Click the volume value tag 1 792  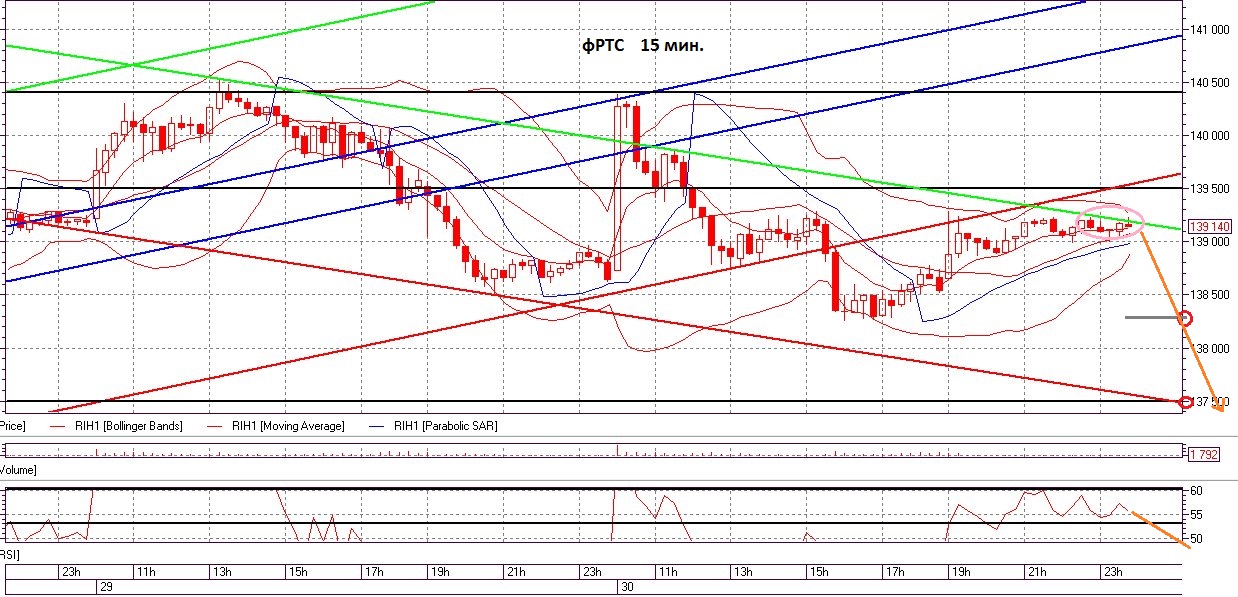pyautogui.click(x=1203, y=454)
